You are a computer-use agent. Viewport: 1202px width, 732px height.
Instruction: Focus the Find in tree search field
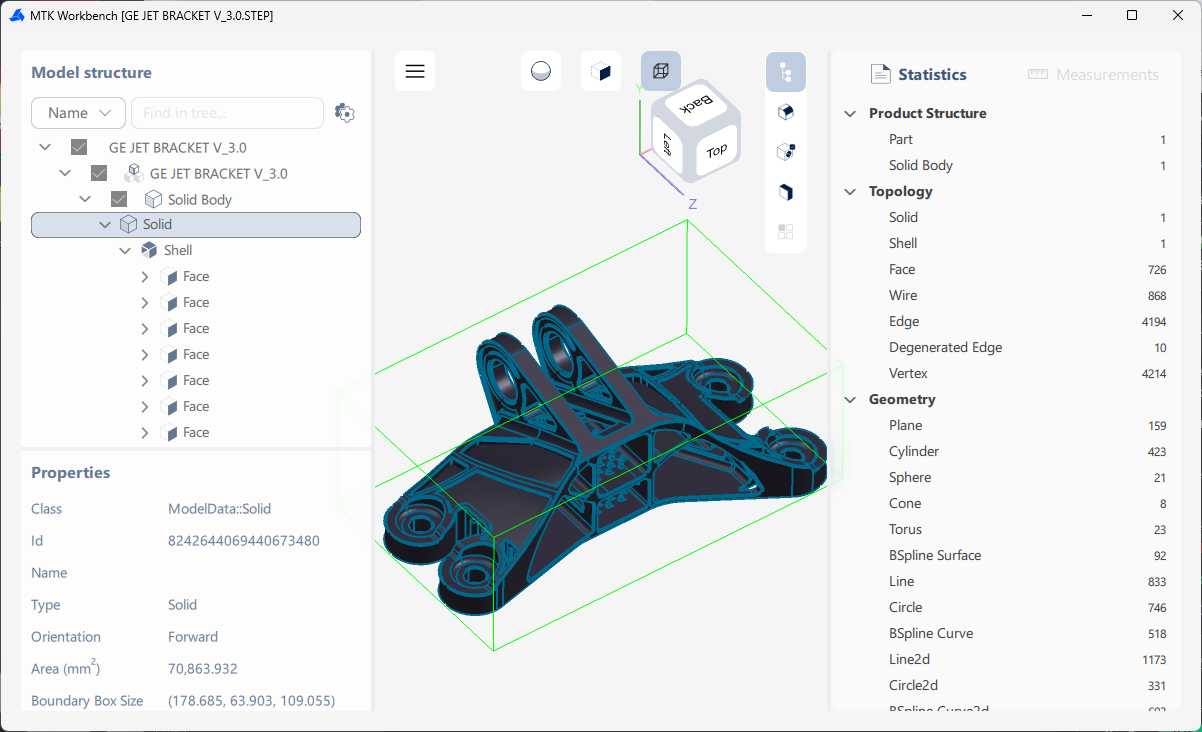(x=227, y=113)
